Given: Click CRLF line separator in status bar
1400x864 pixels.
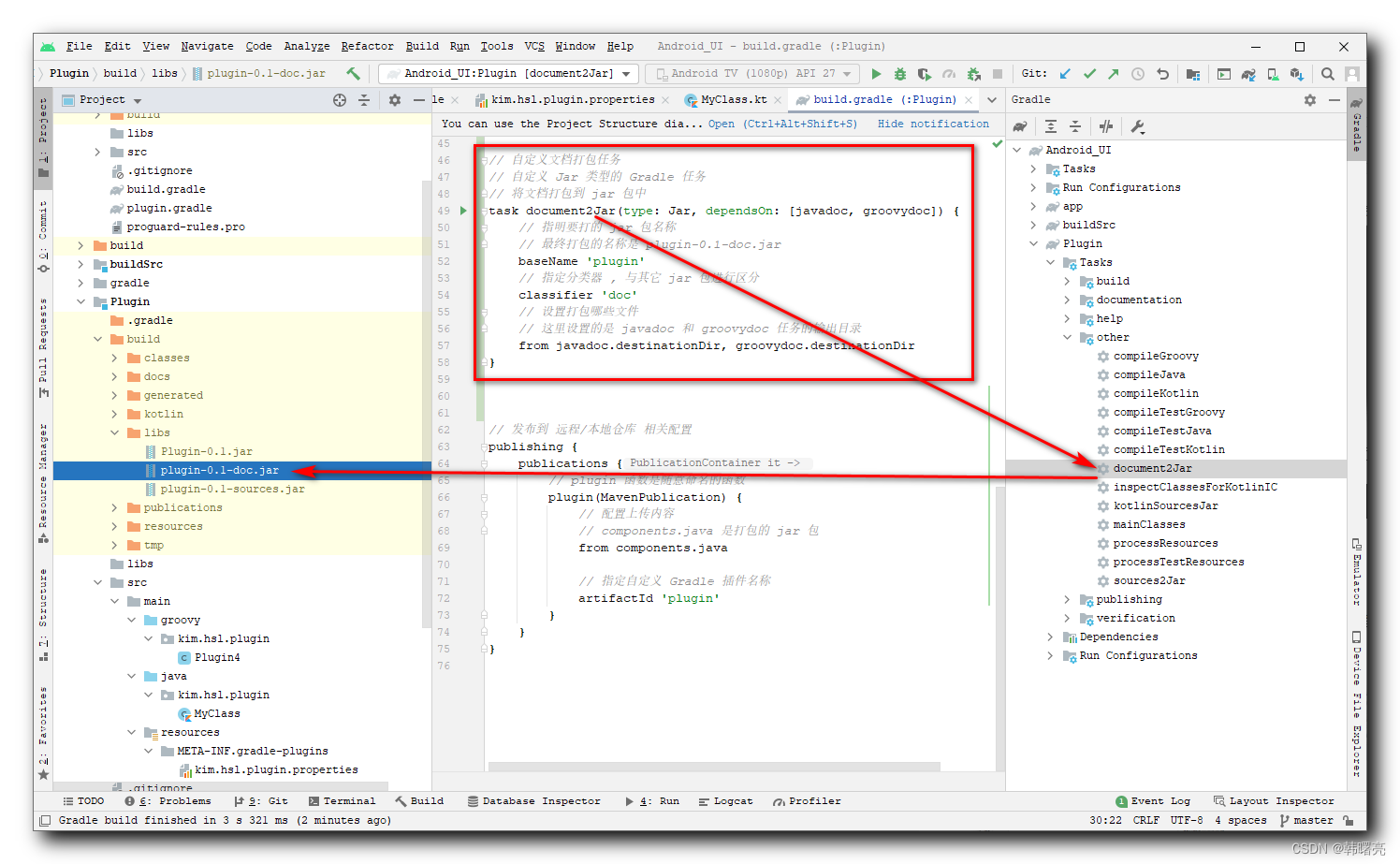Looking at the screenshot, I should 1146,820.
